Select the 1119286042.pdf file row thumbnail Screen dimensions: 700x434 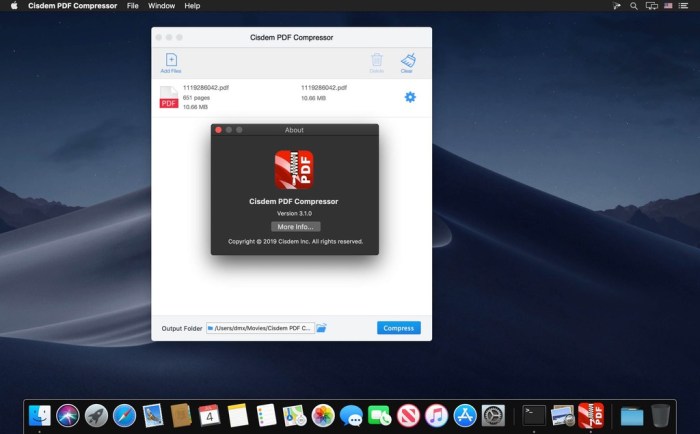(168, 97)
